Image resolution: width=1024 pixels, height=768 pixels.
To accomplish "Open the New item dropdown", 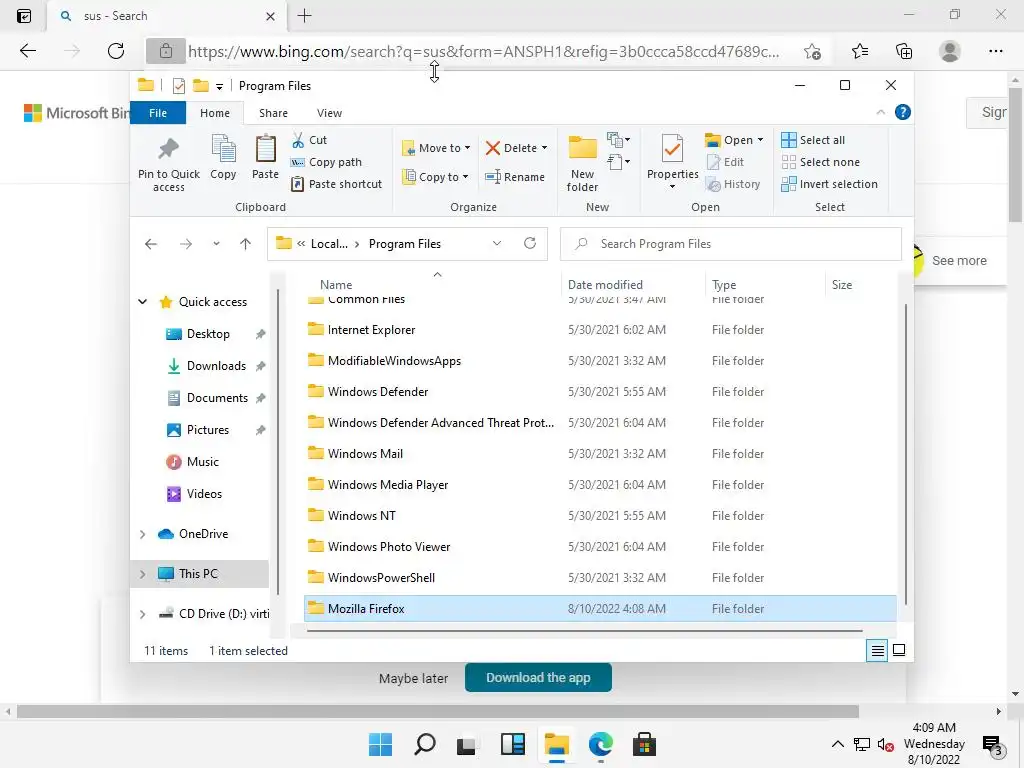I will click(x=618, y=139).
